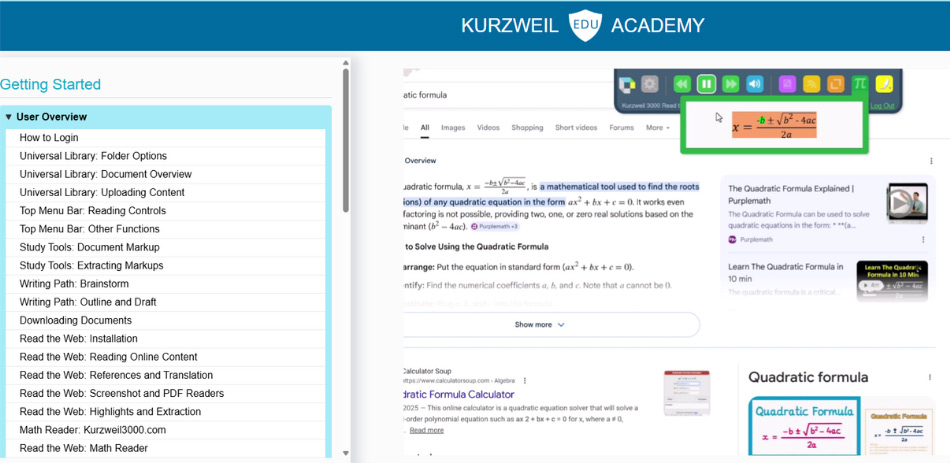Switch to the Forums search tab
Screen dimensions: 950x464
[622, 128]
